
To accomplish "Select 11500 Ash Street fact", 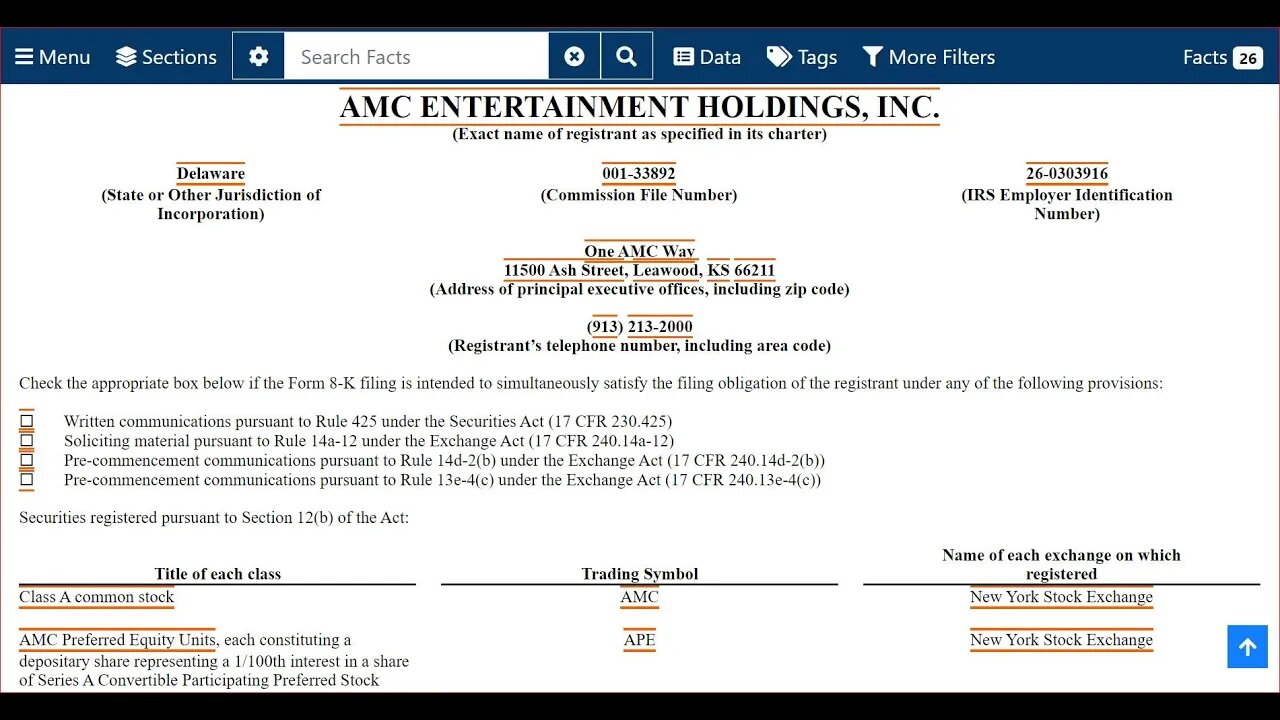I will click(565, 270).
